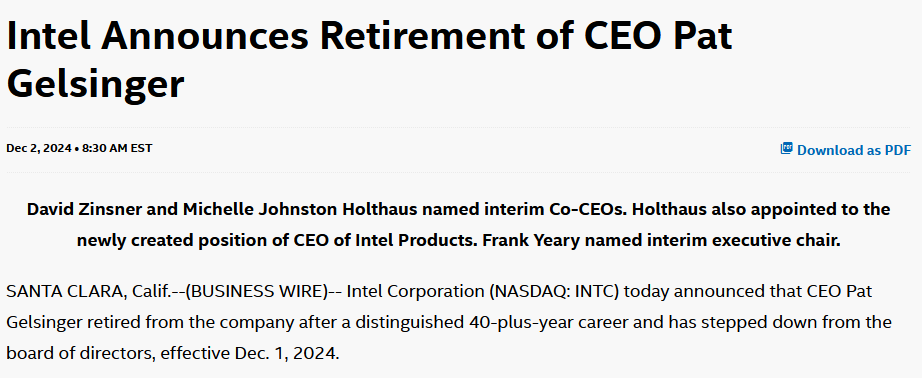922x378 pixels.
Task: Click the PDF document icon
Action: 786,148
